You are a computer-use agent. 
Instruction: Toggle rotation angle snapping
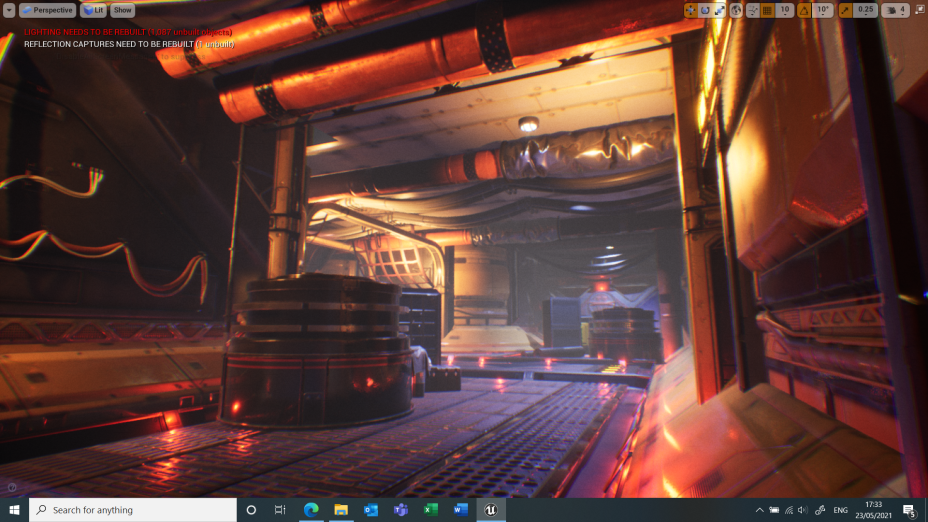click(804, 10)
